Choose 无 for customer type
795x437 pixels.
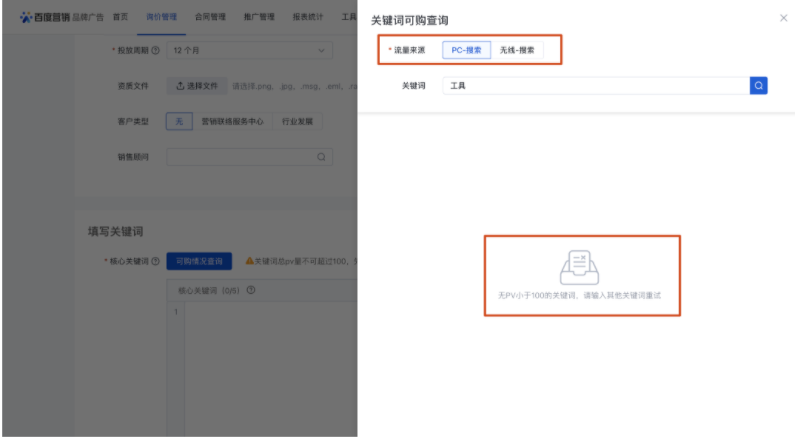179,121
